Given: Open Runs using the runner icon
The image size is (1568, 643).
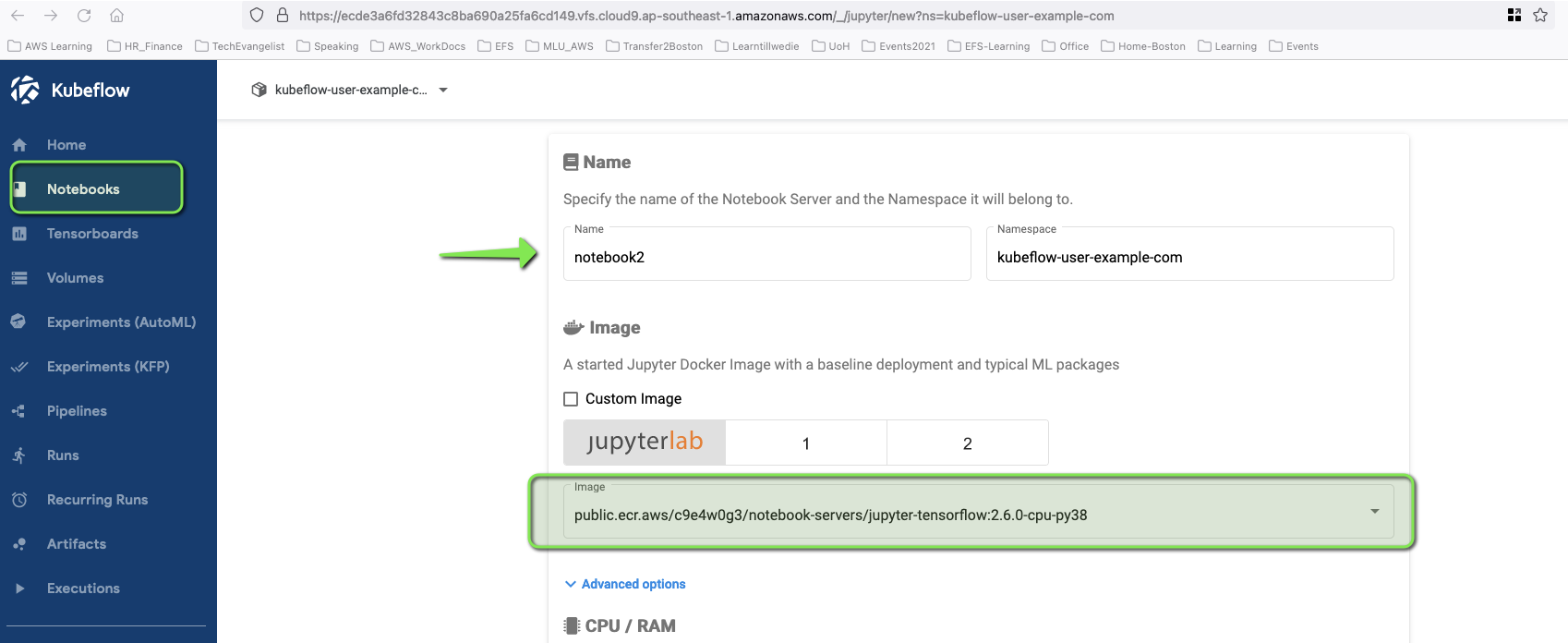Looking at the screenshot, I should click(x=19, y=455).
